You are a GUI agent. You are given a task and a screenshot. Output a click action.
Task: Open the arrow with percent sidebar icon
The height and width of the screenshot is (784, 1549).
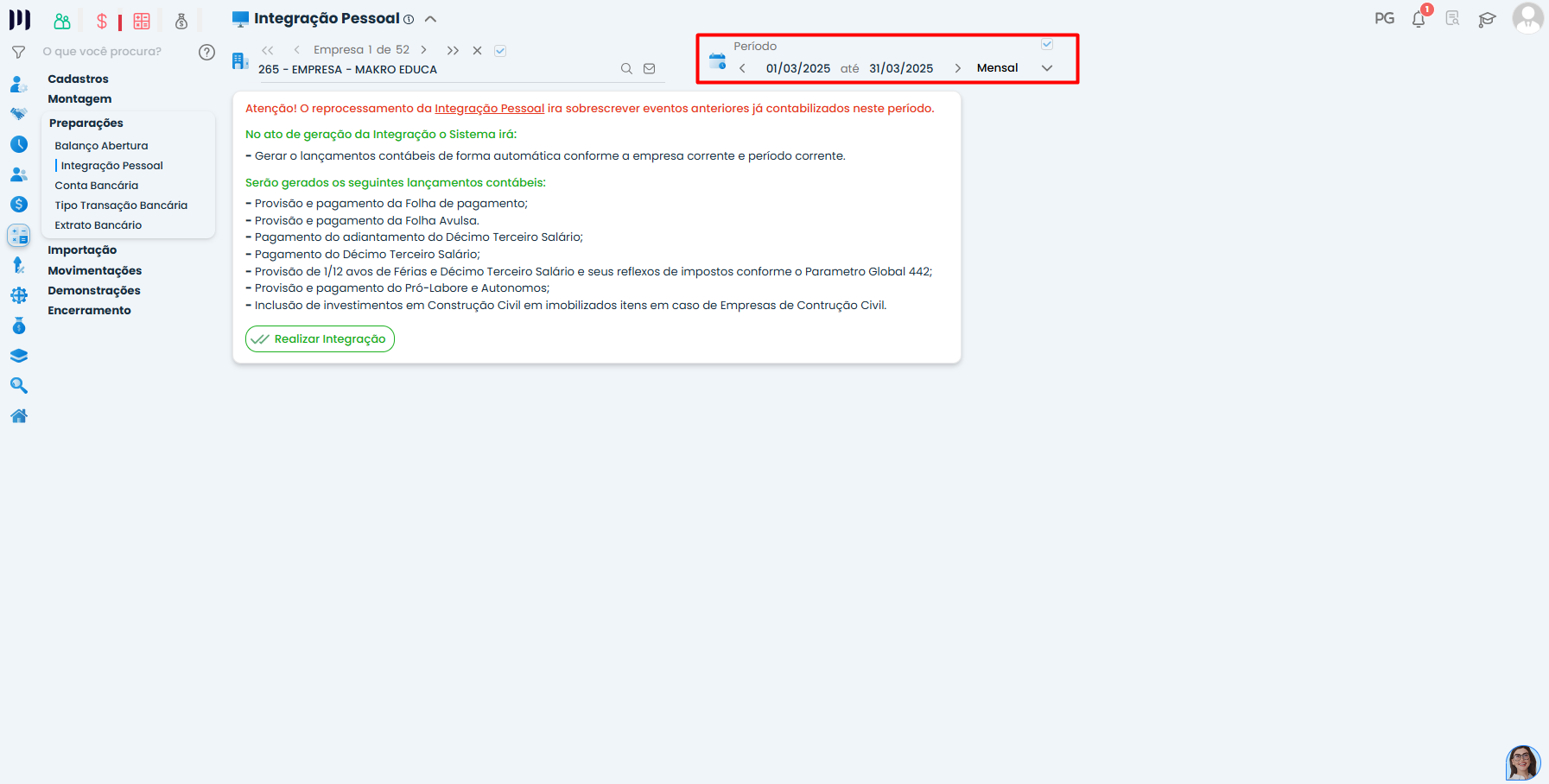click(18, 265)
